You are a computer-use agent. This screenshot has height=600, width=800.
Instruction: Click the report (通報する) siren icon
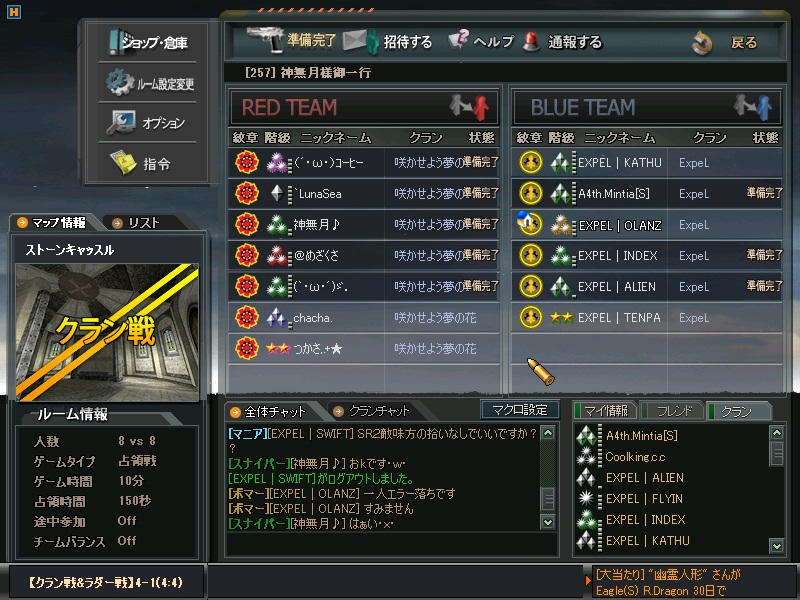pos(532,42)
